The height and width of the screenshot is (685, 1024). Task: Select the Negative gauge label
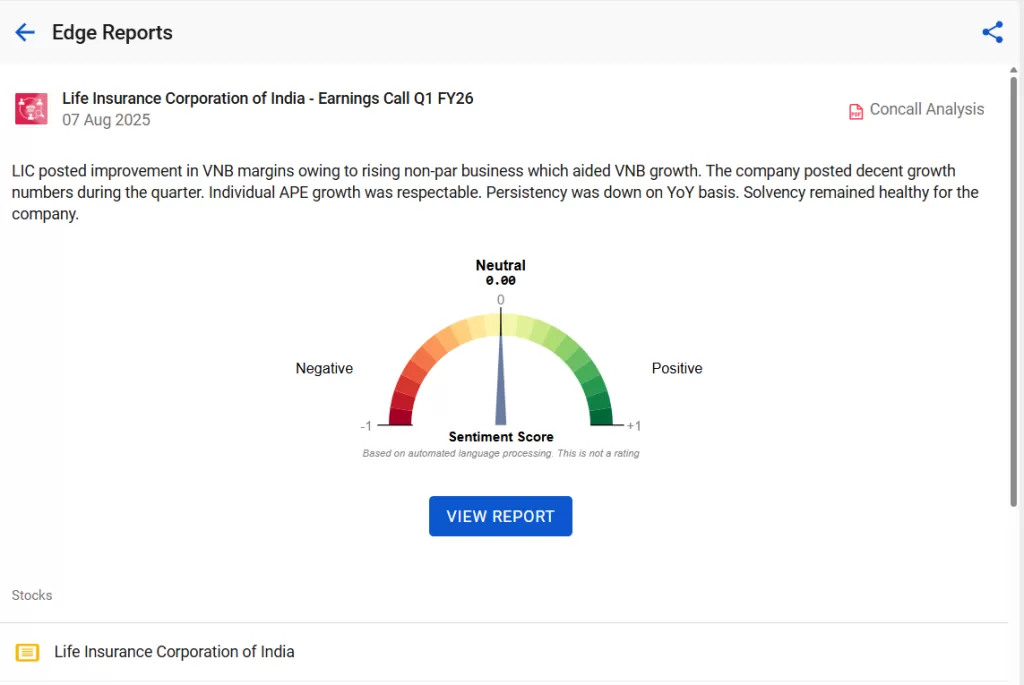tap(324, 369)
